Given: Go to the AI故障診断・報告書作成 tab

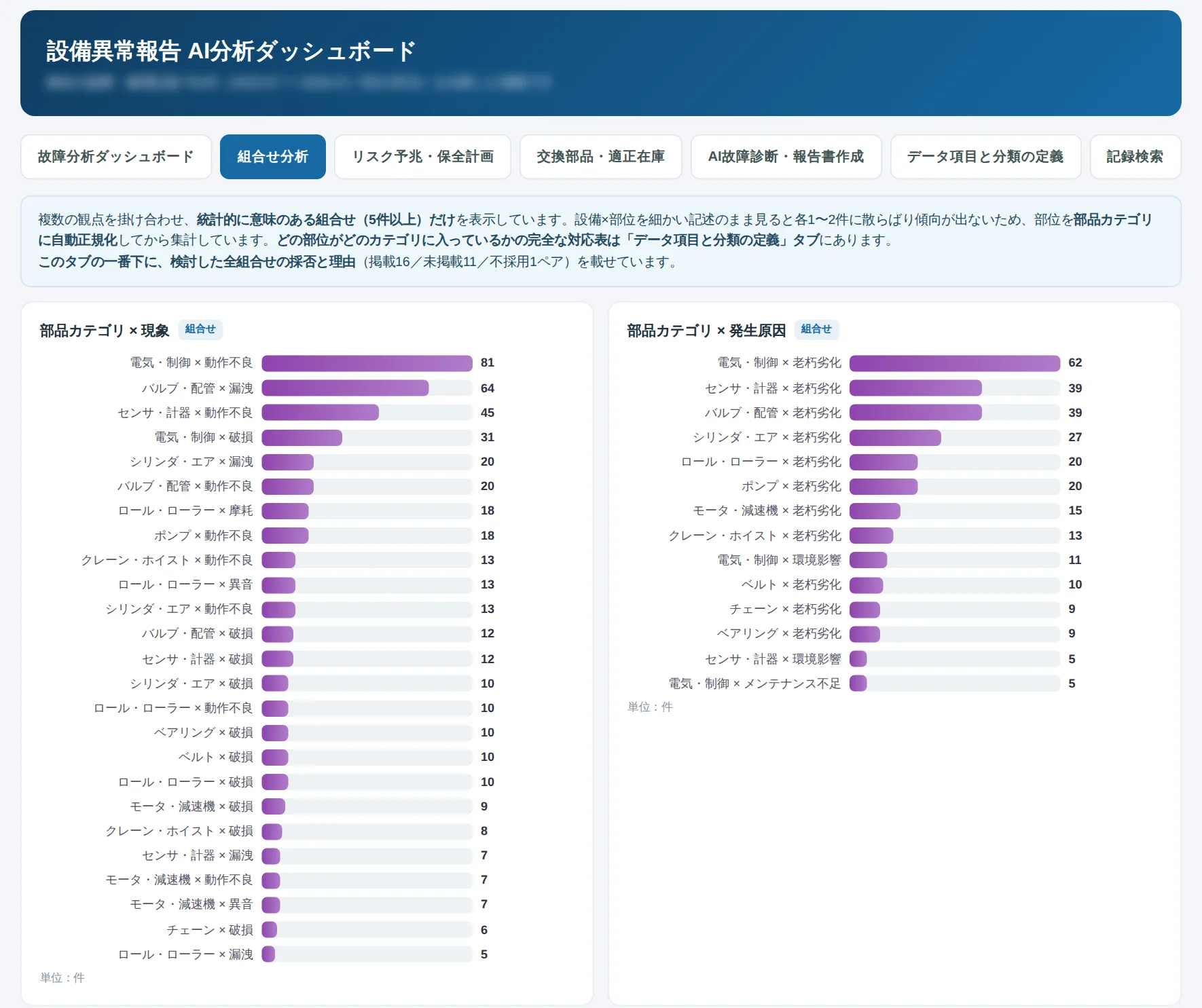Looking at the screenshot, I should tap(786, 157).
